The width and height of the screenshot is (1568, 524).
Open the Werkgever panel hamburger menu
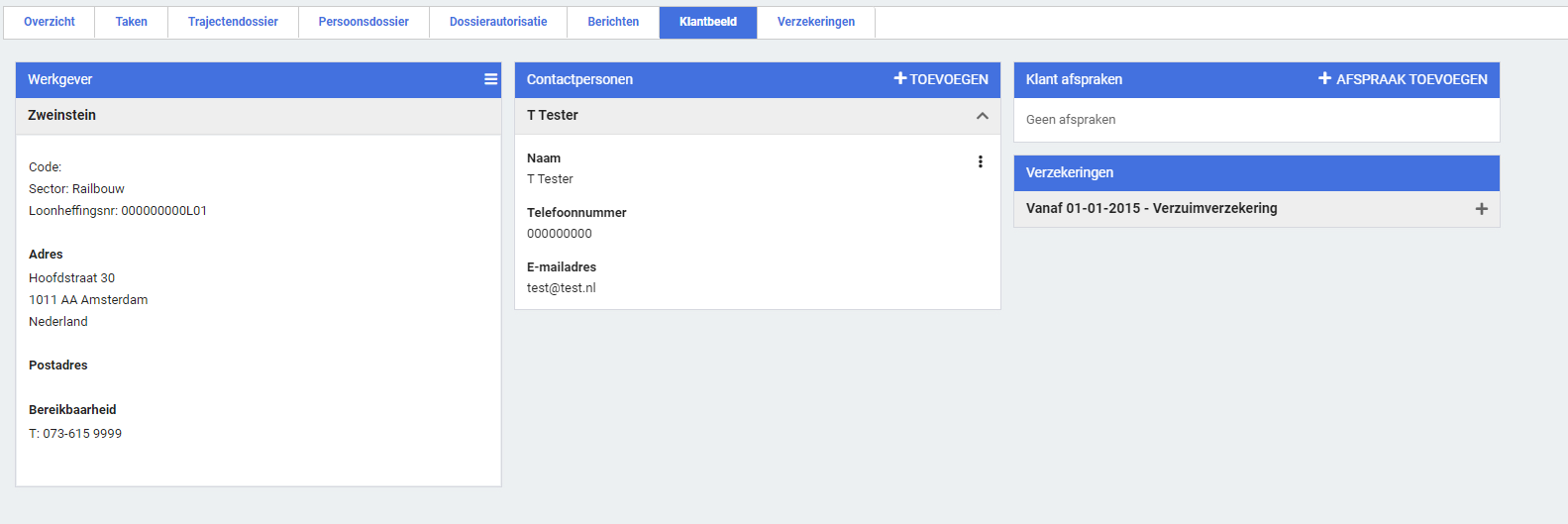click(490, 79)
